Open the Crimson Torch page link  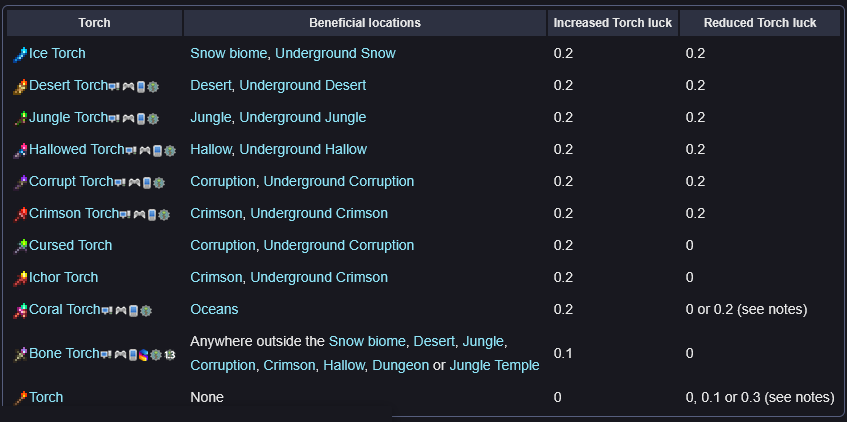click(73, 213)
